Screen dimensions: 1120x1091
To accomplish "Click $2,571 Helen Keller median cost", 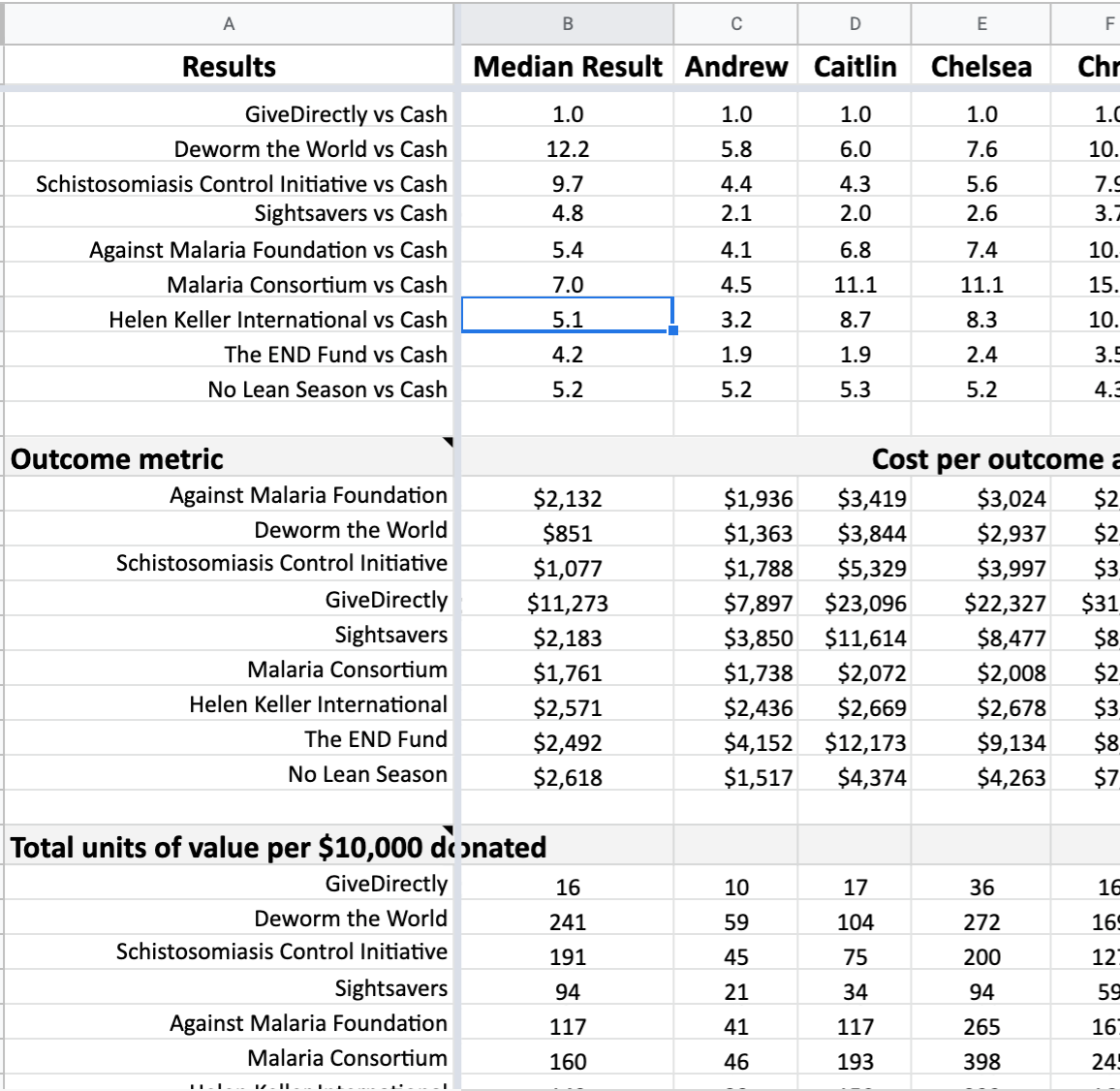I will pos(568,708).
